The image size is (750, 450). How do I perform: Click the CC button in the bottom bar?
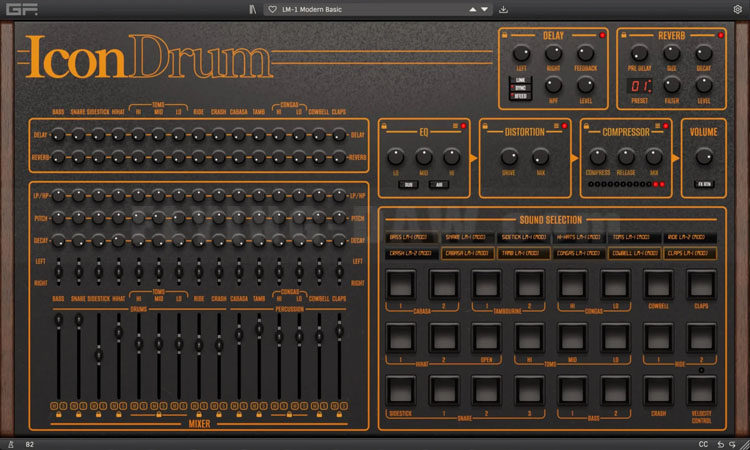click(703, 444)
